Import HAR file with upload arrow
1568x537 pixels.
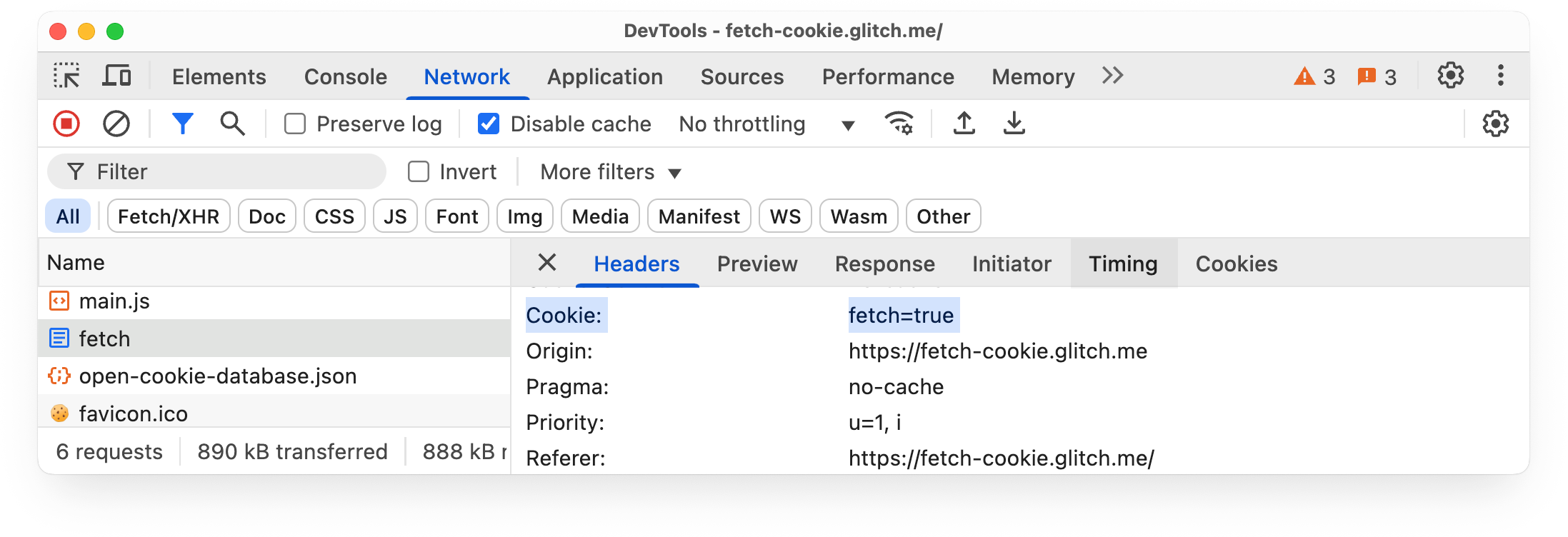pos(964,124)
